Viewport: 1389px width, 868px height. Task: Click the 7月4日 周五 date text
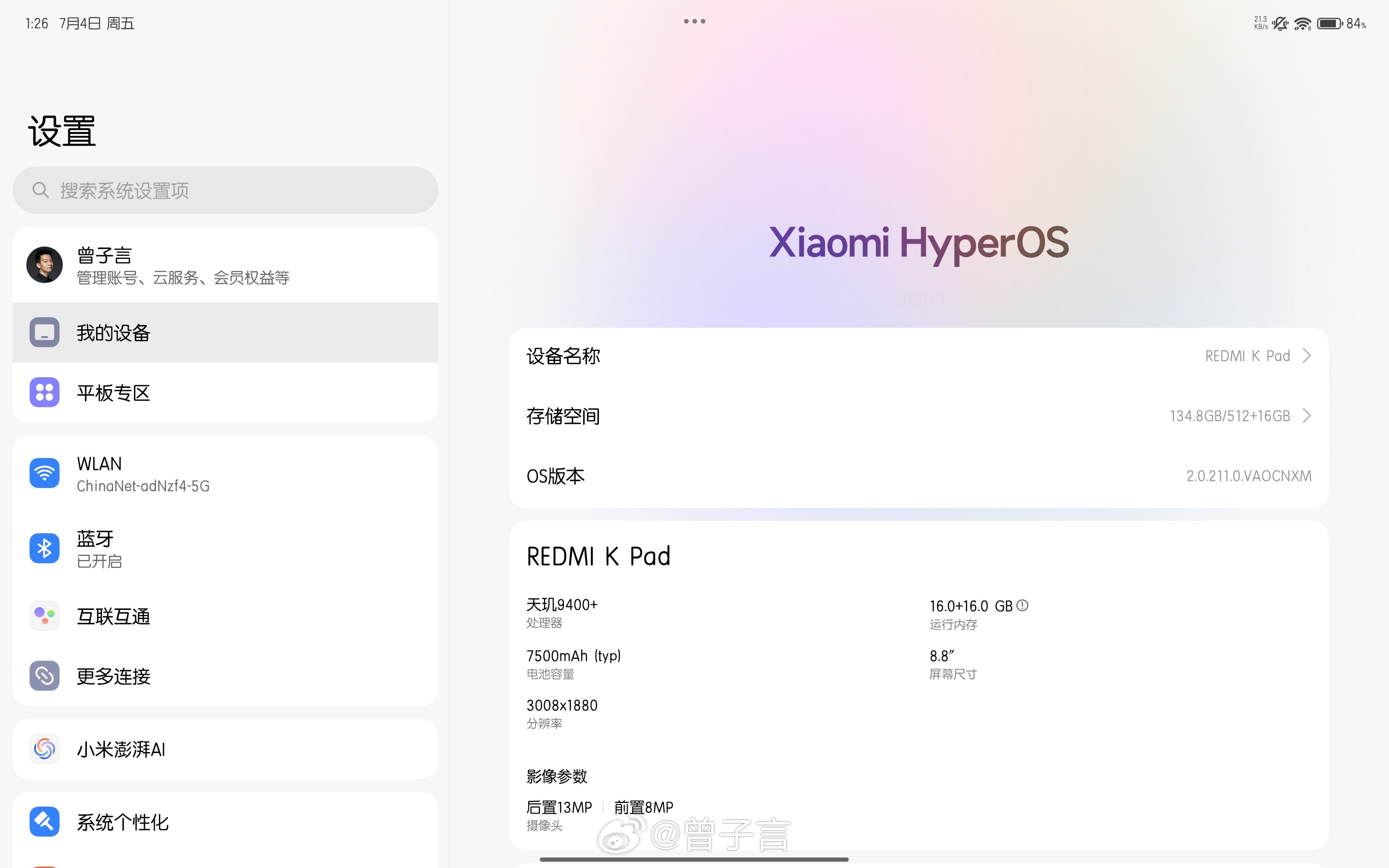(97, 23)
